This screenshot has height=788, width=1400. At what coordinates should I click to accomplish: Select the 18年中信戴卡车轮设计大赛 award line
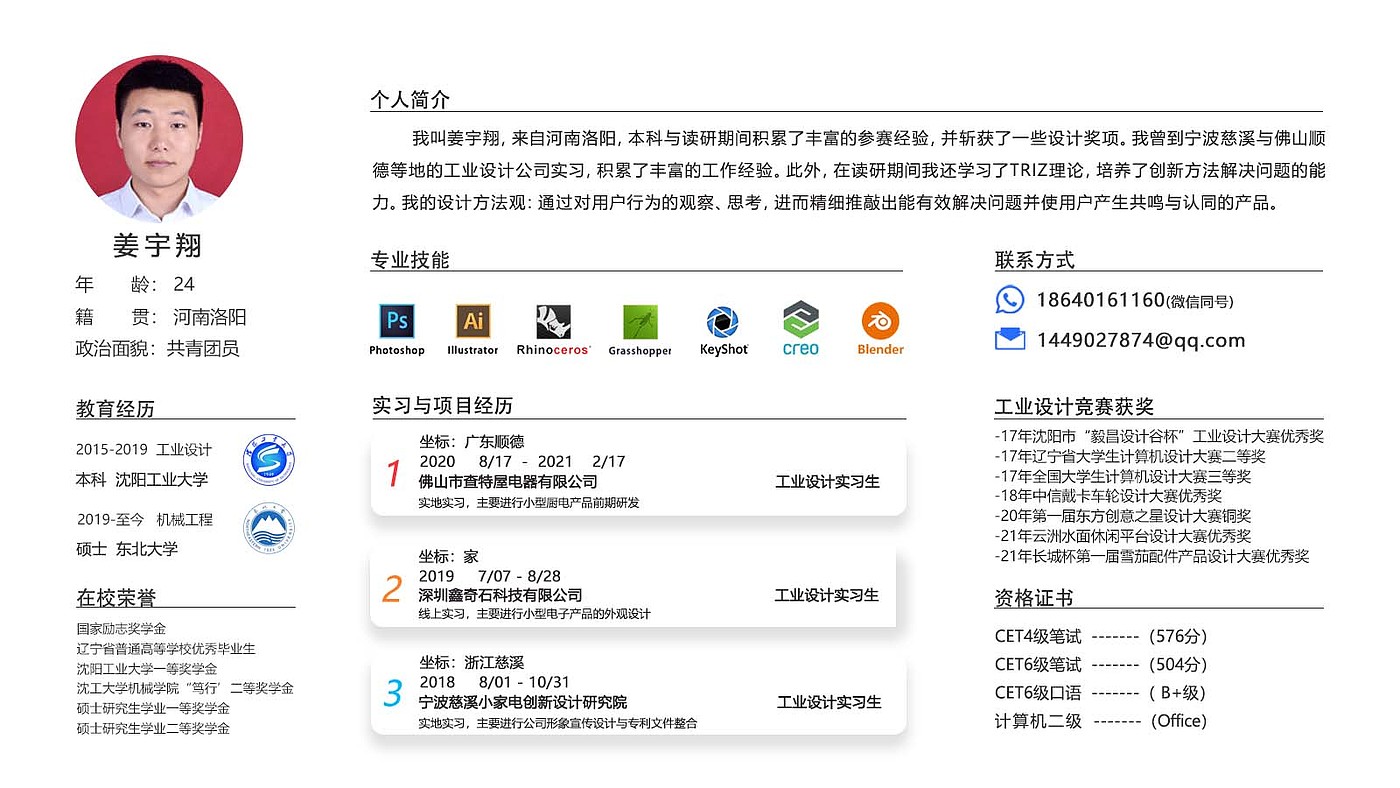1108,496
